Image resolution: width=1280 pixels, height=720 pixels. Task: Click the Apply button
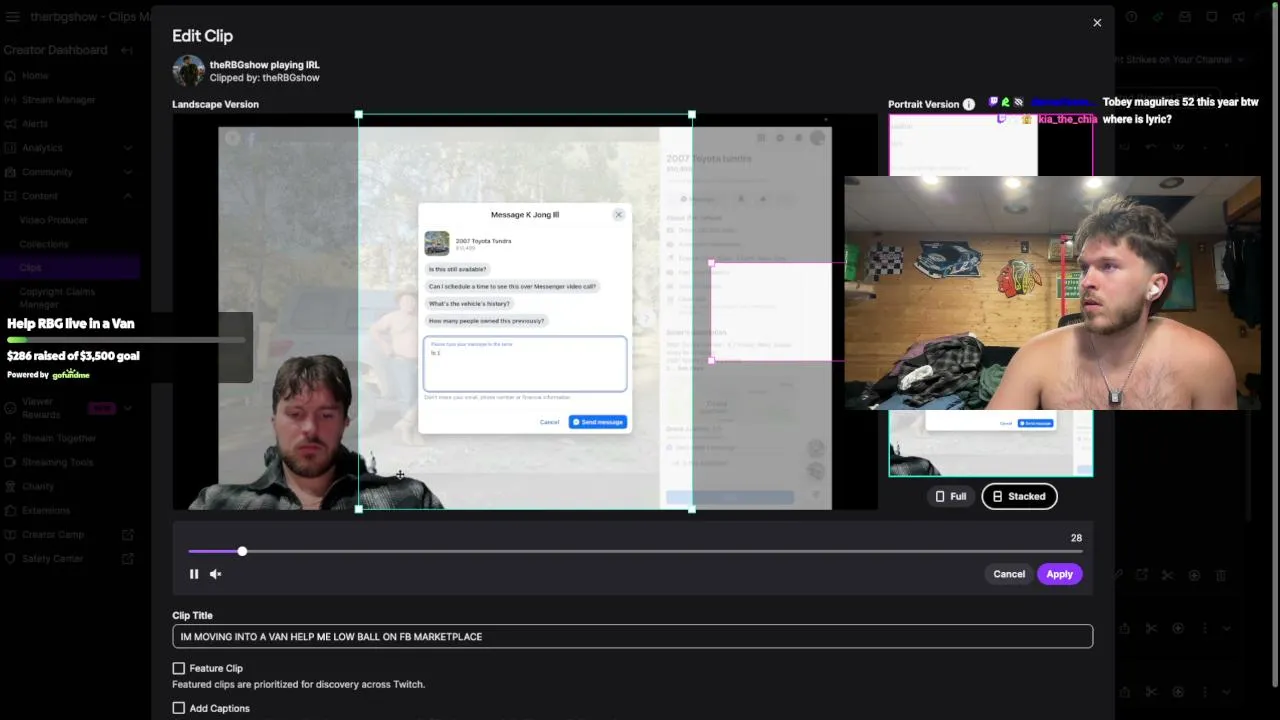coord(1059,574)
